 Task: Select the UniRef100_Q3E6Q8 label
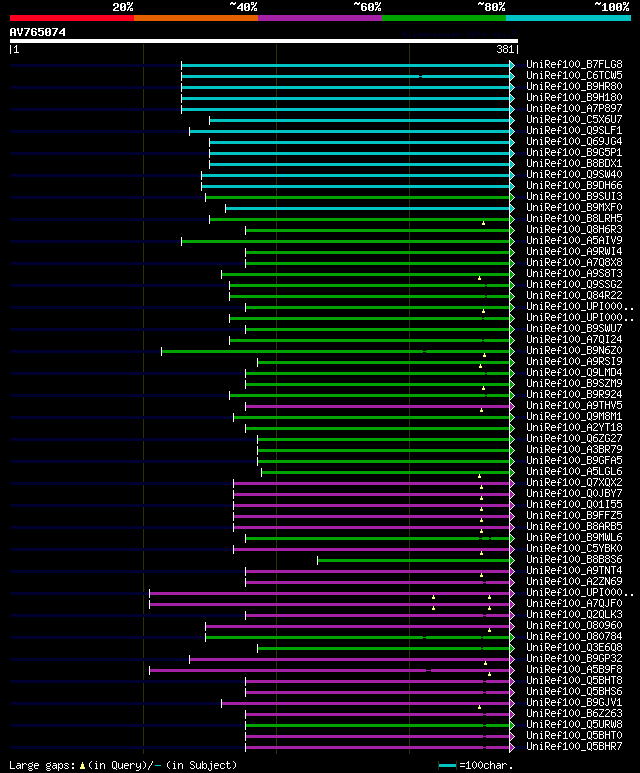(x=574, y=647)
